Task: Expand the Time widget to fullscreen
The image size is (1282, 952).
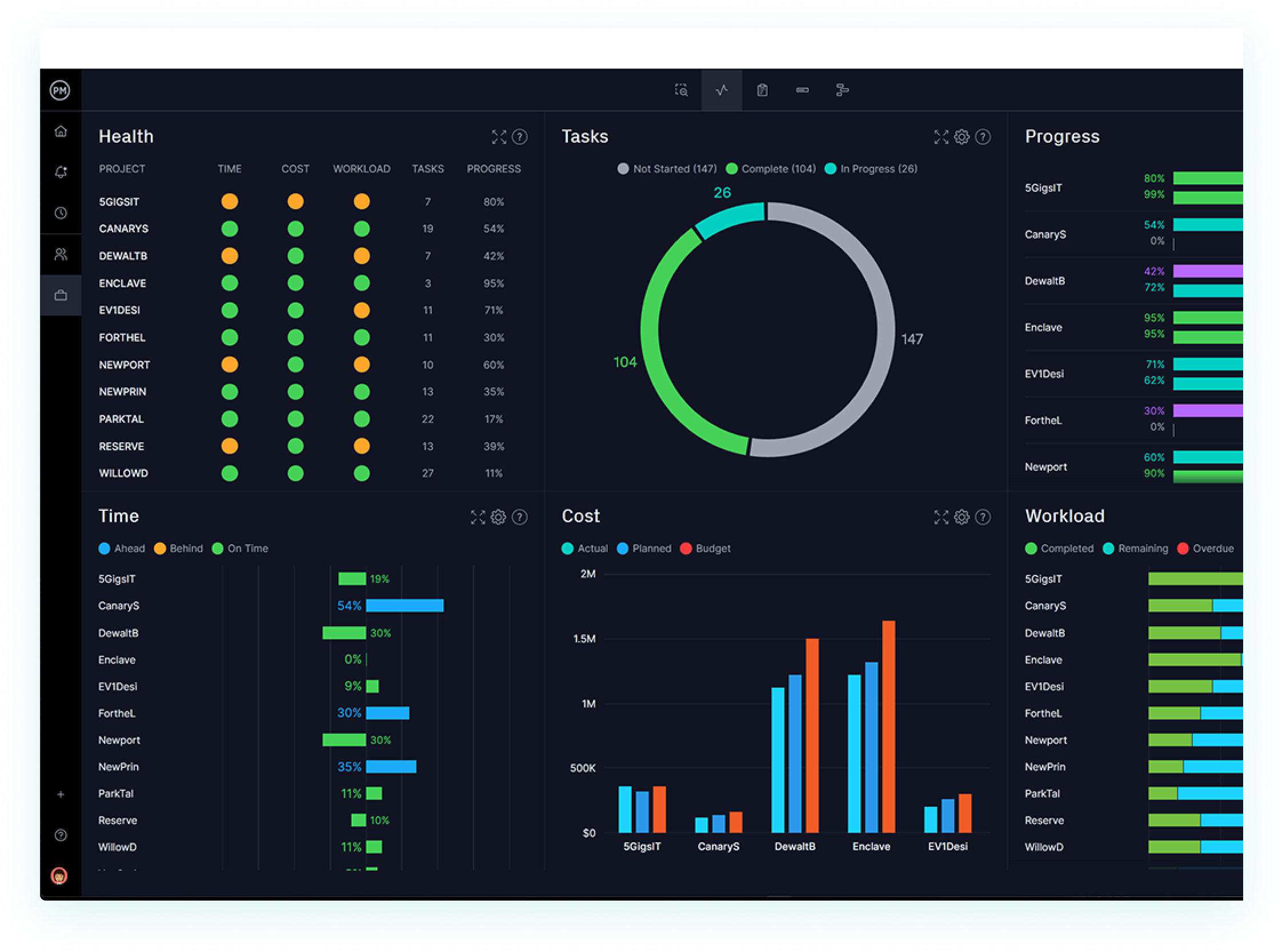Action: [x=478, y=518]
